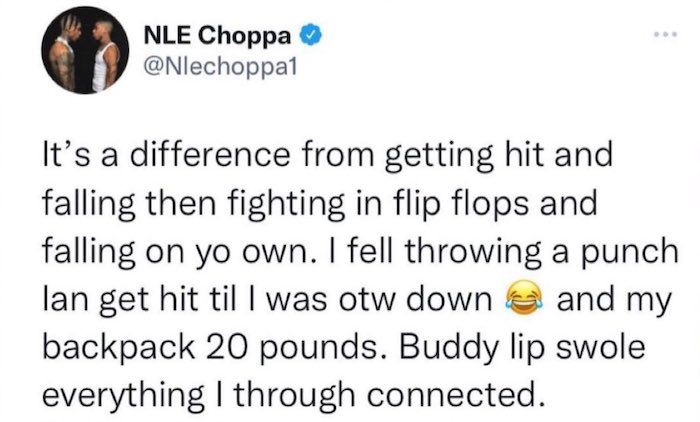The width and height of the screenshot is (700, 422).
Task: Click the shirtless tattooed man in avatar
Action: coord(66,53)
